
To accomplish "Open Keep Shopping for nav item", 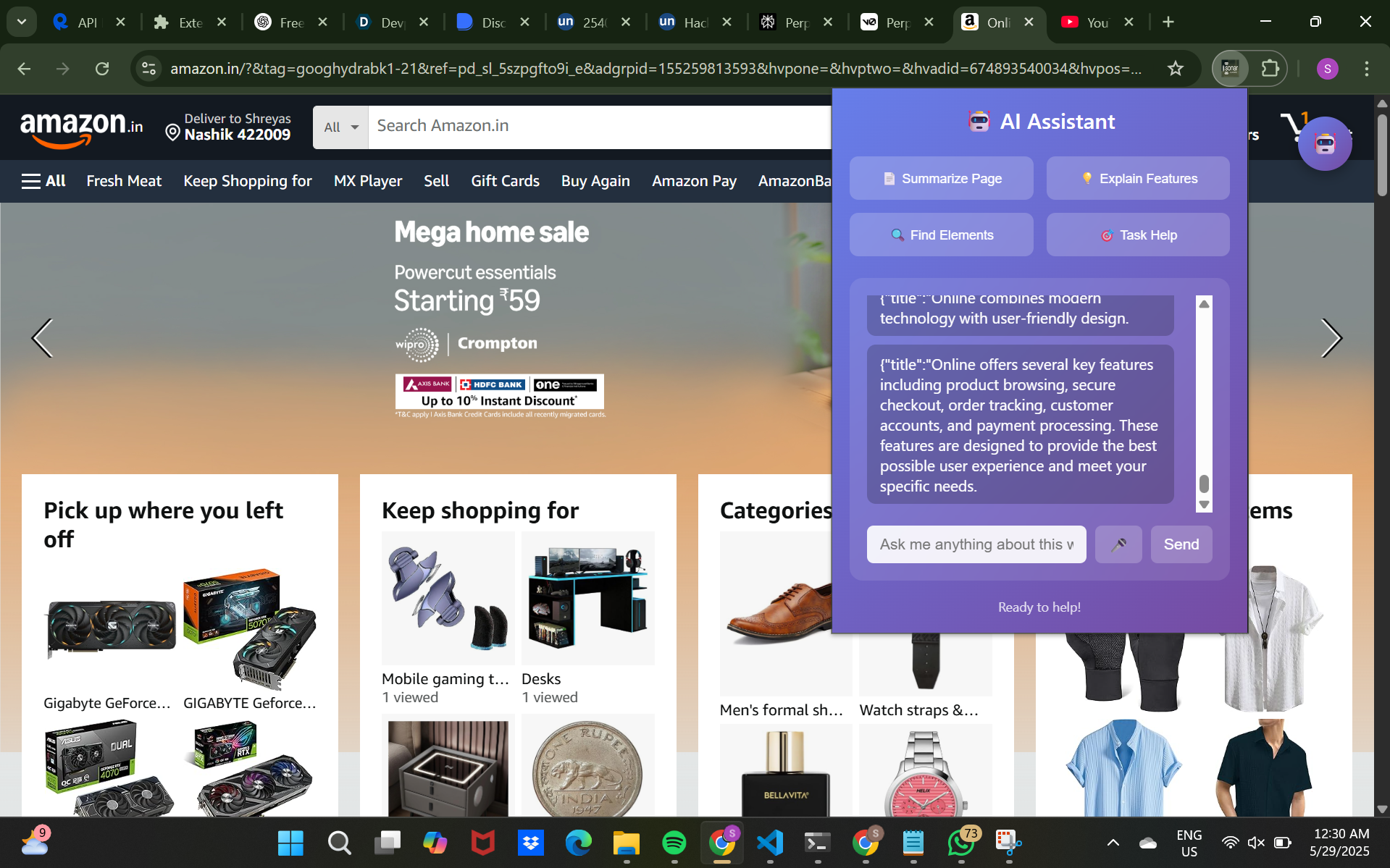I will [x=248, y=181].
